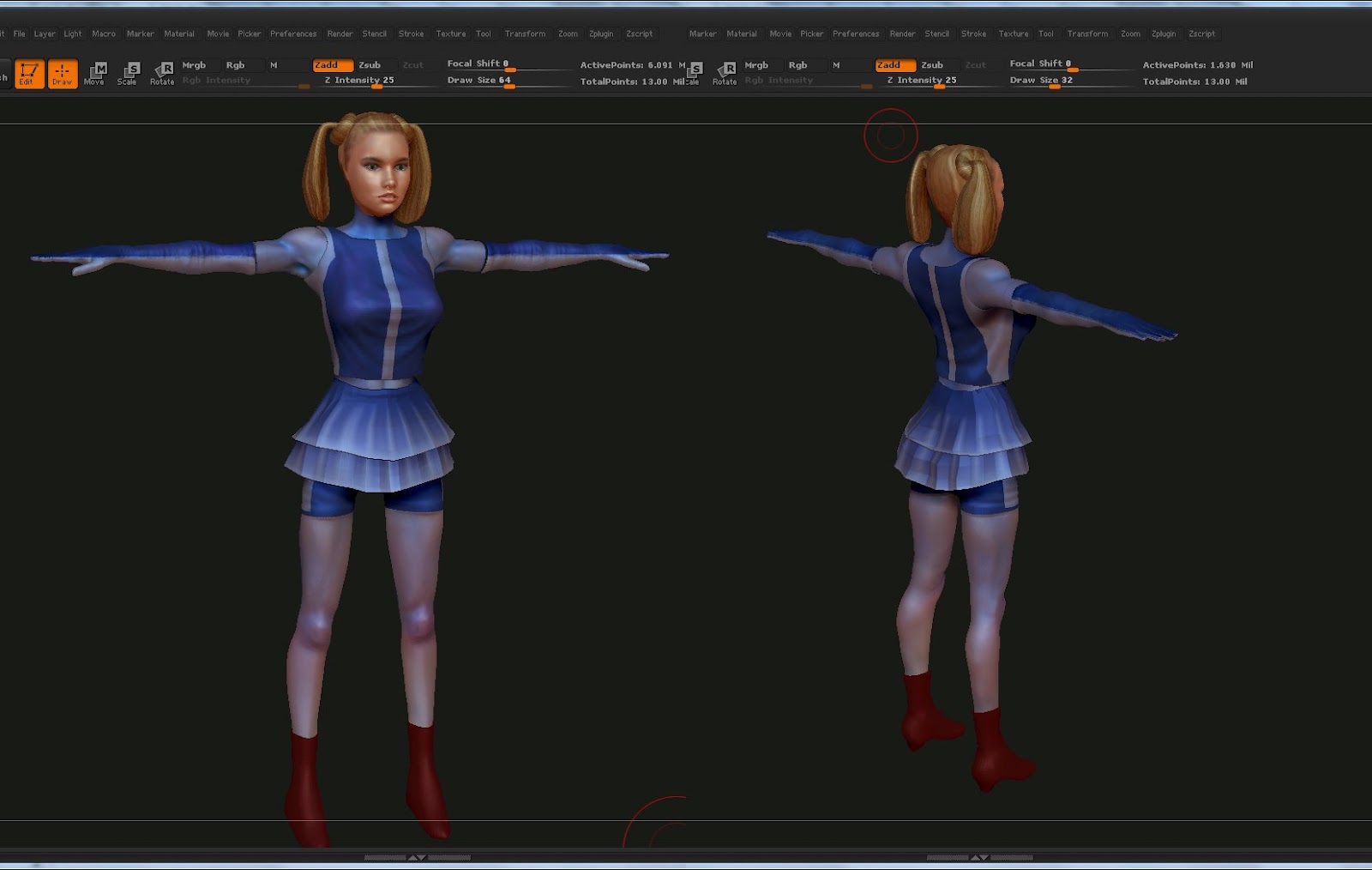Select the Move tool in front-view window
Screen dimensions: 1372x870
95,74
